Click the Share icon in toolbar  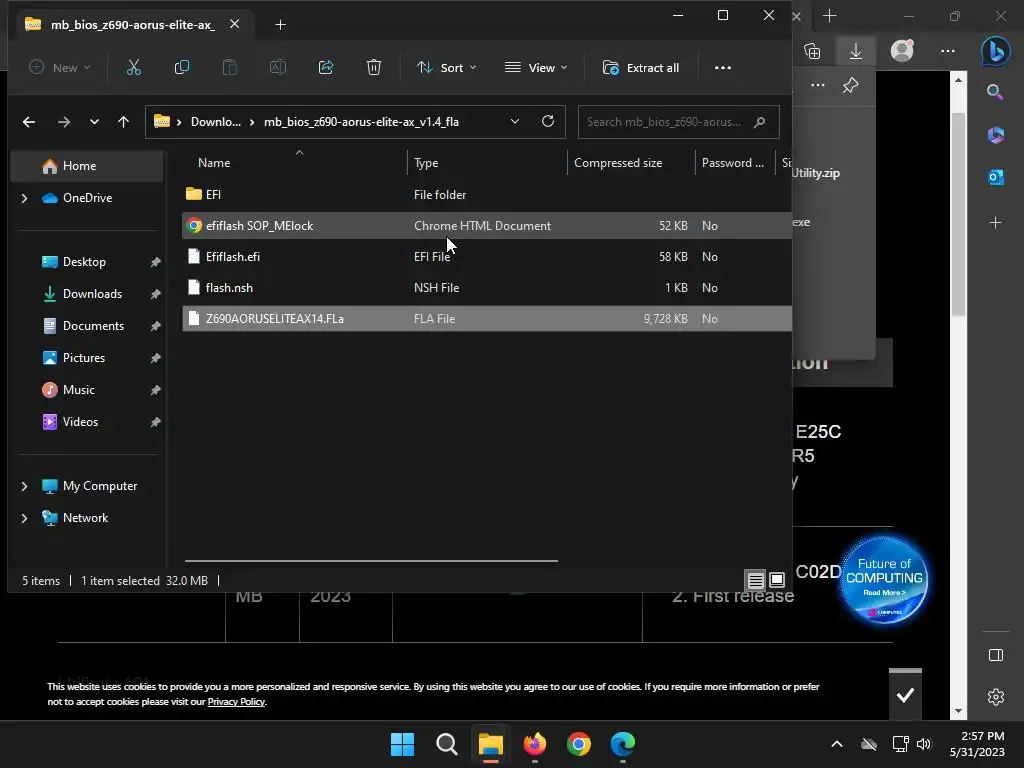coord(326,67)
